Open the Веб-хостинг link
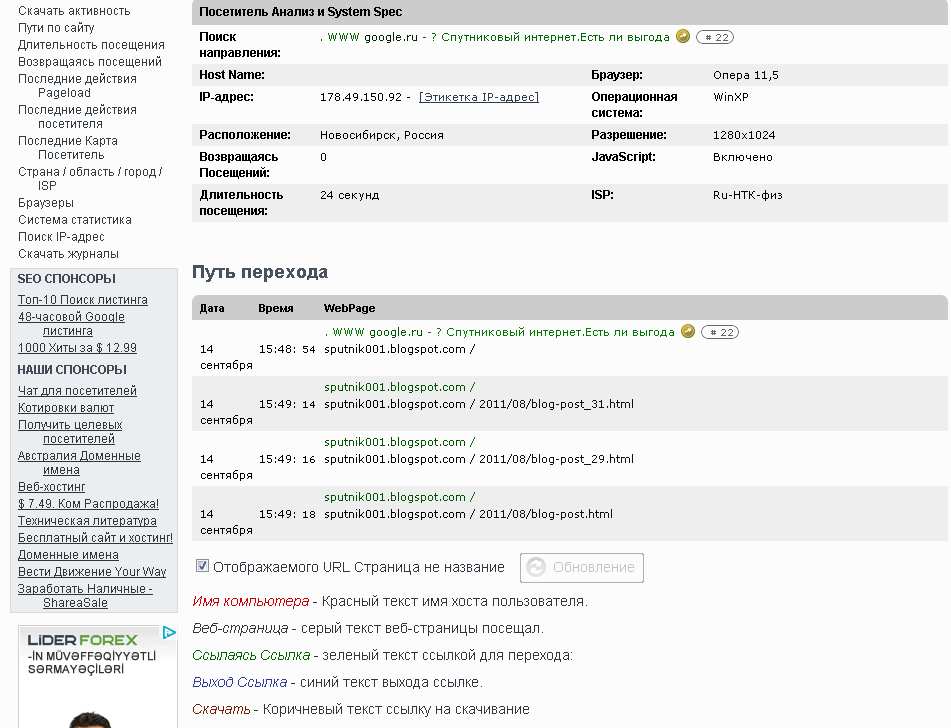Image resolution: width=951 pixels, height=728 pixels. (52, 487)
